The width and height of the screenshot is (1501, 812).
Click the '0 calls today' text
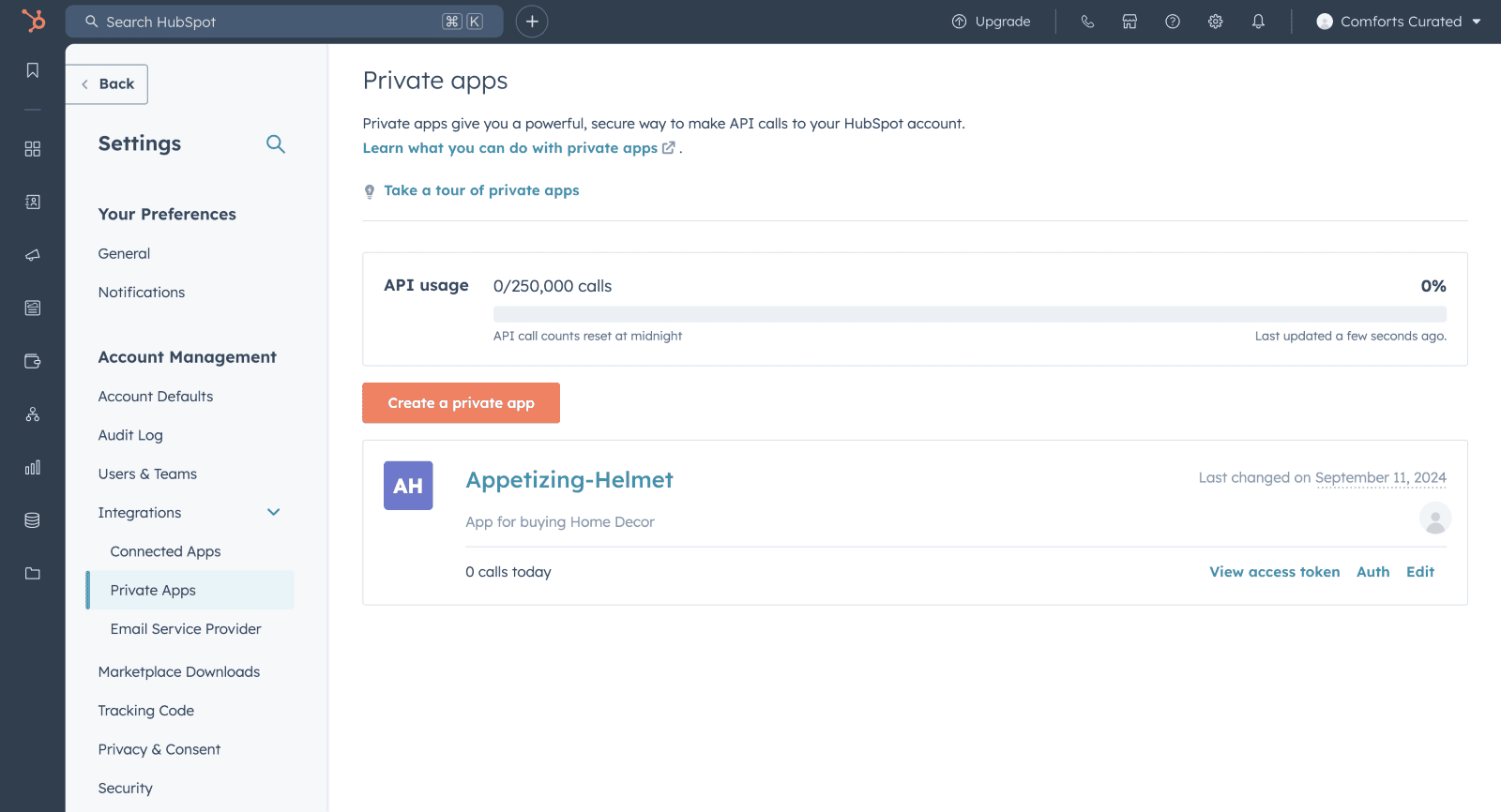[508, 572]
